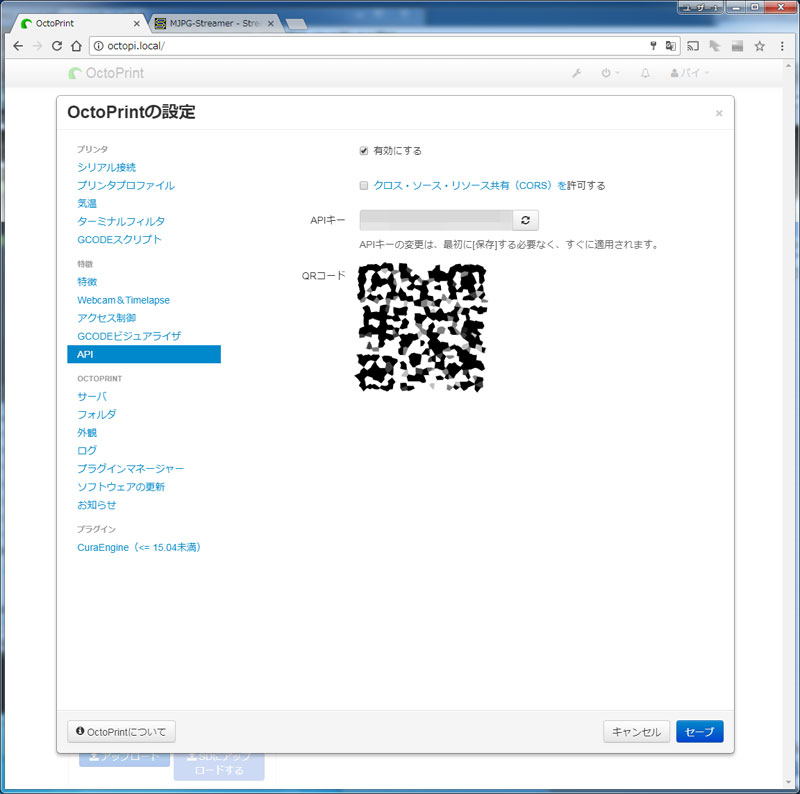Open ターミナルフィルタ settings

[121, 221]
